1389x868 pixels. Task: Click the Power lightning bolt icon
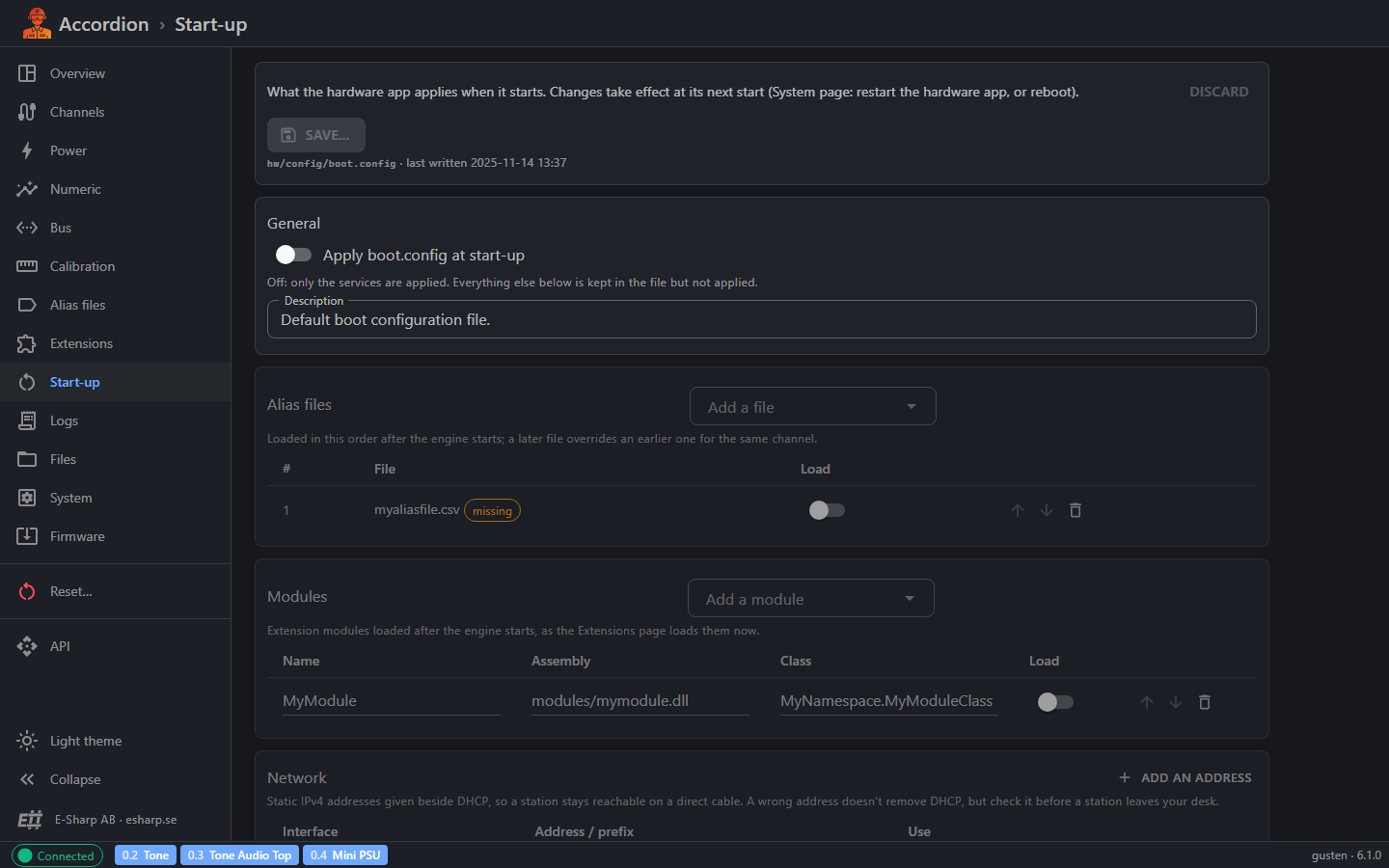coord(27,150)
